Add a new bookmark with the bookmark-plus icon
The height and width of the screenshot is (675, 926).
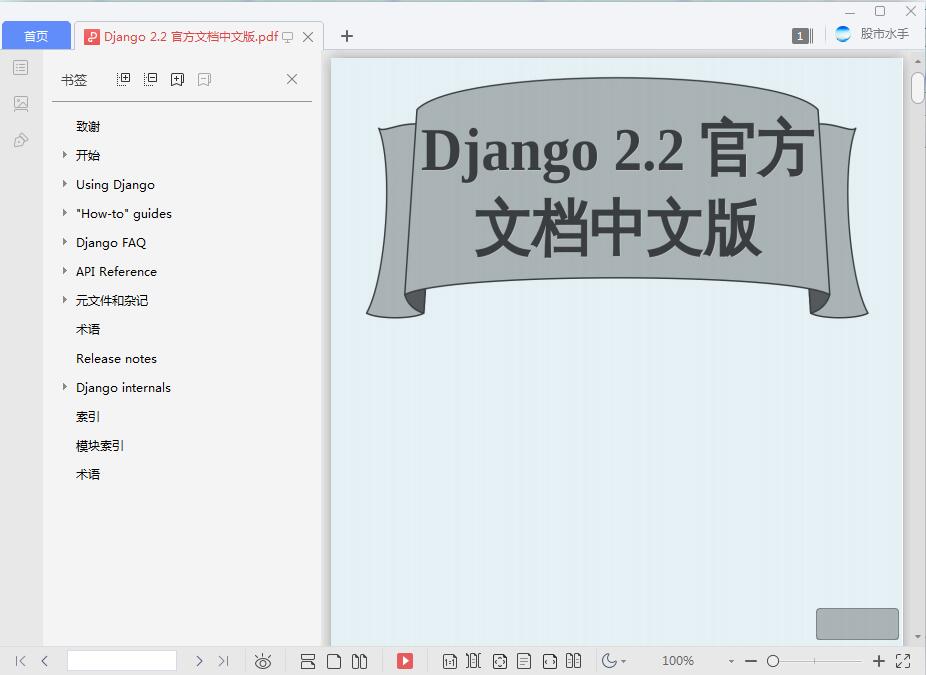coord(177,79)
